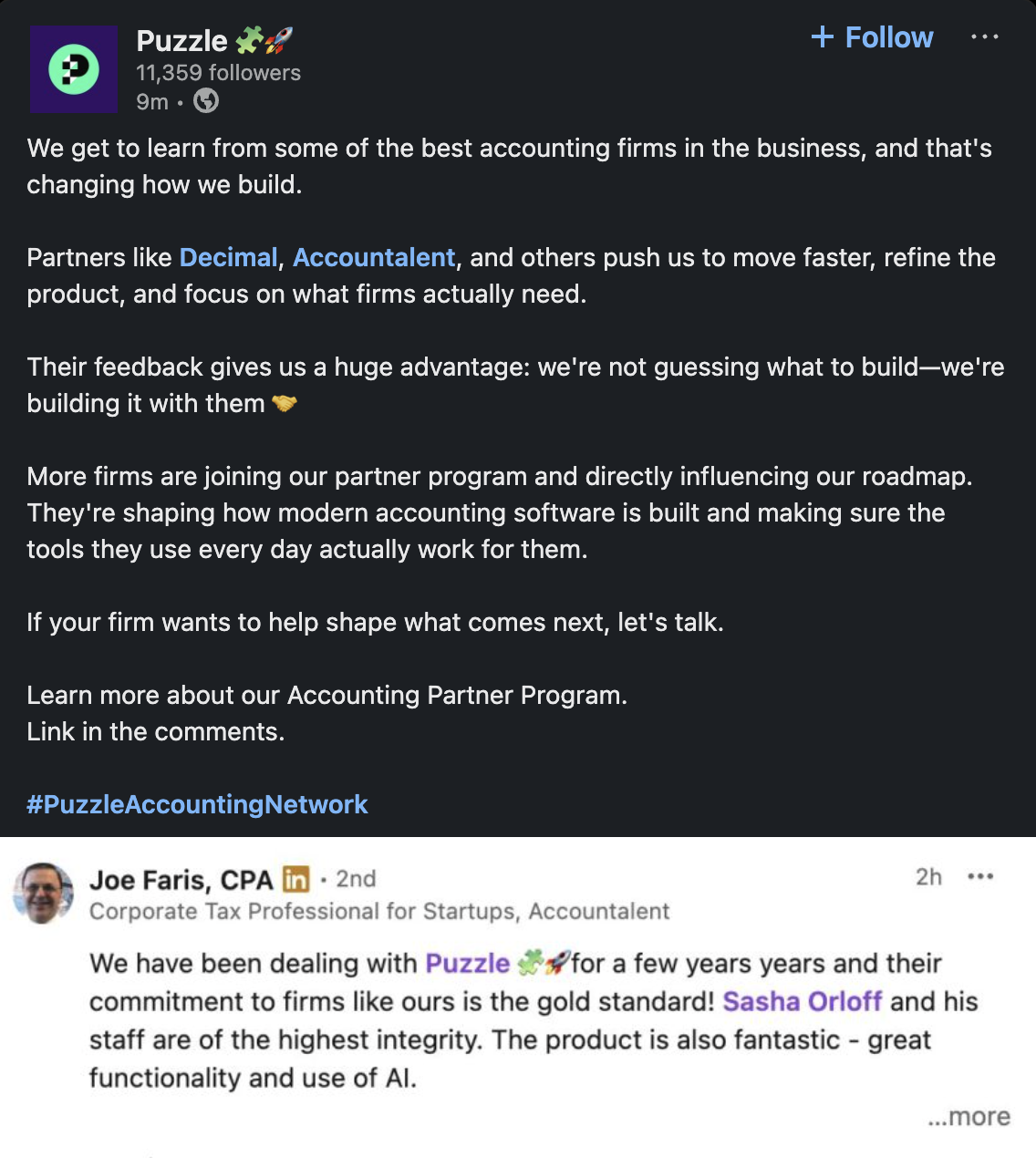Open Joe Faris, CPA profile name

(x=181, y=880)
